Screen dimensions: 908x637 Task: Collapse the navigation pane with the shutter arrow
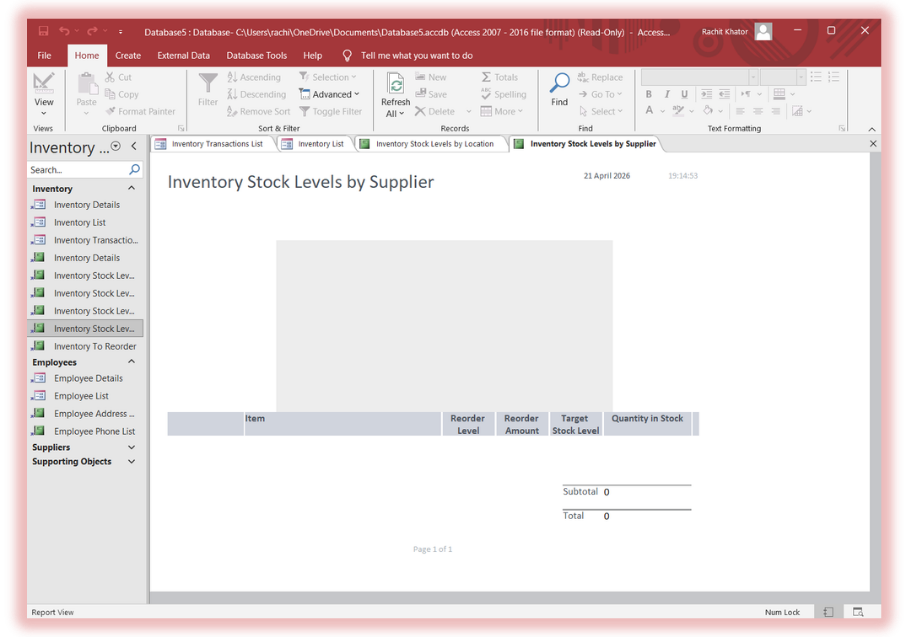click(x=134, y=147)
